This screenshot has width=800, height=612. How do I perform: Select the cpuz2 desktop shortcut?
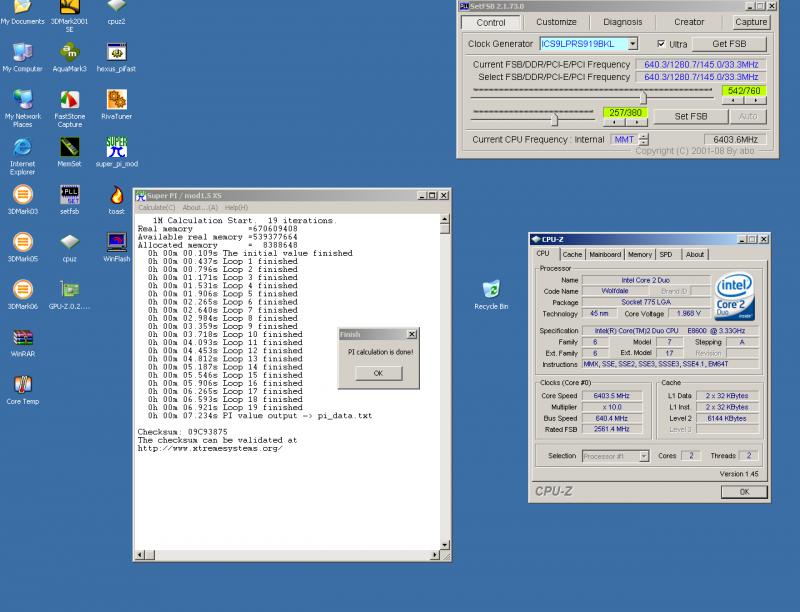[x=116, y=12]
